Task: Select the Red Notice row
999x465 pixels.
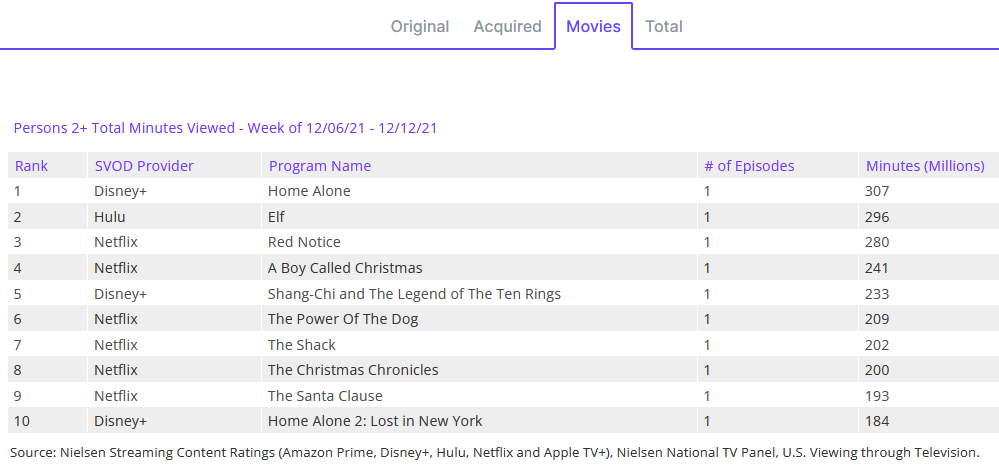Action: (x=304, y=242)
